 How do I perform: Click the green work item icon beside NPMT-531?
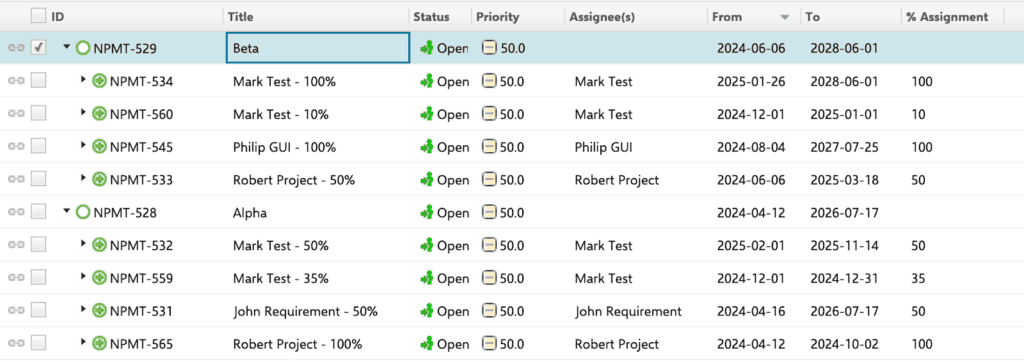tap(99, 311)
